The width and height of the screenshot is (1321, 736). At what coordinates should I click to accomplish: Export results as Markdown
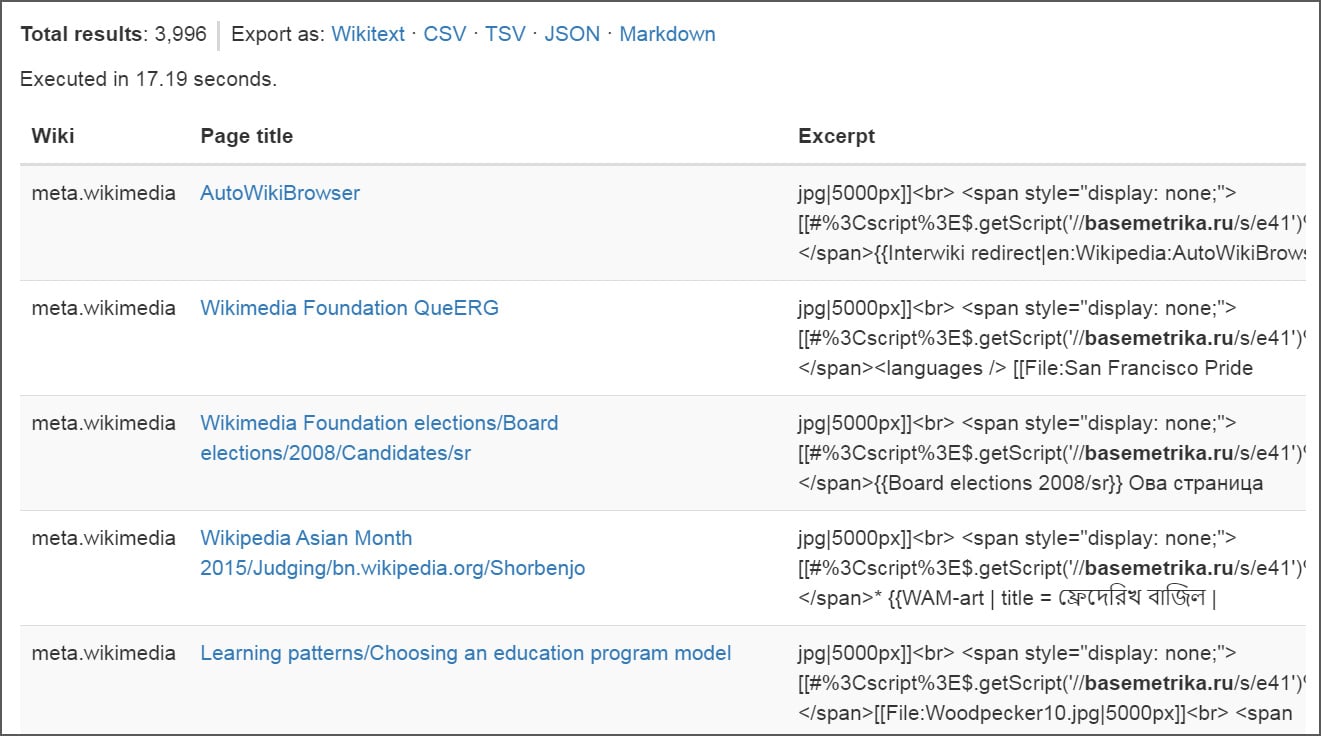(x=667, y=34)
